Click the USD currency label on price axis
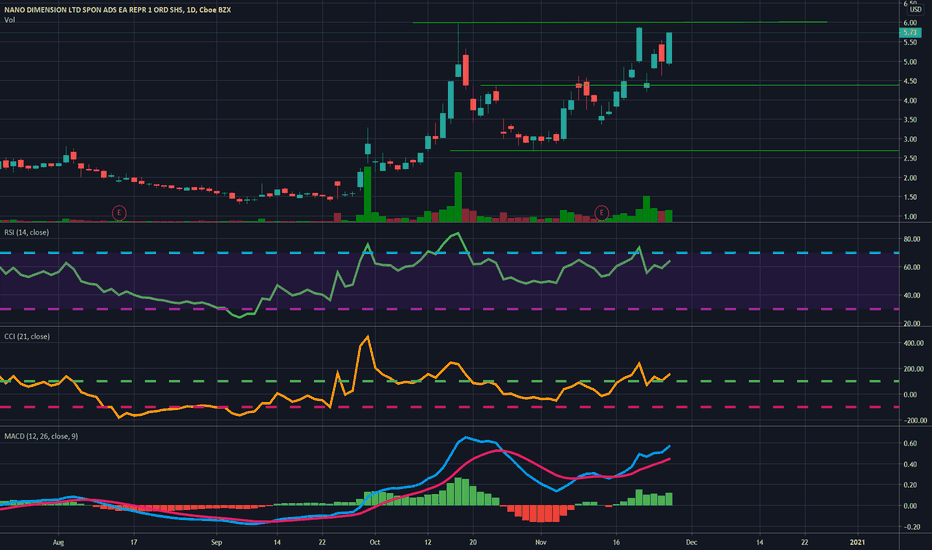Viewport: 932px width, 550px height. coord(916,10)
